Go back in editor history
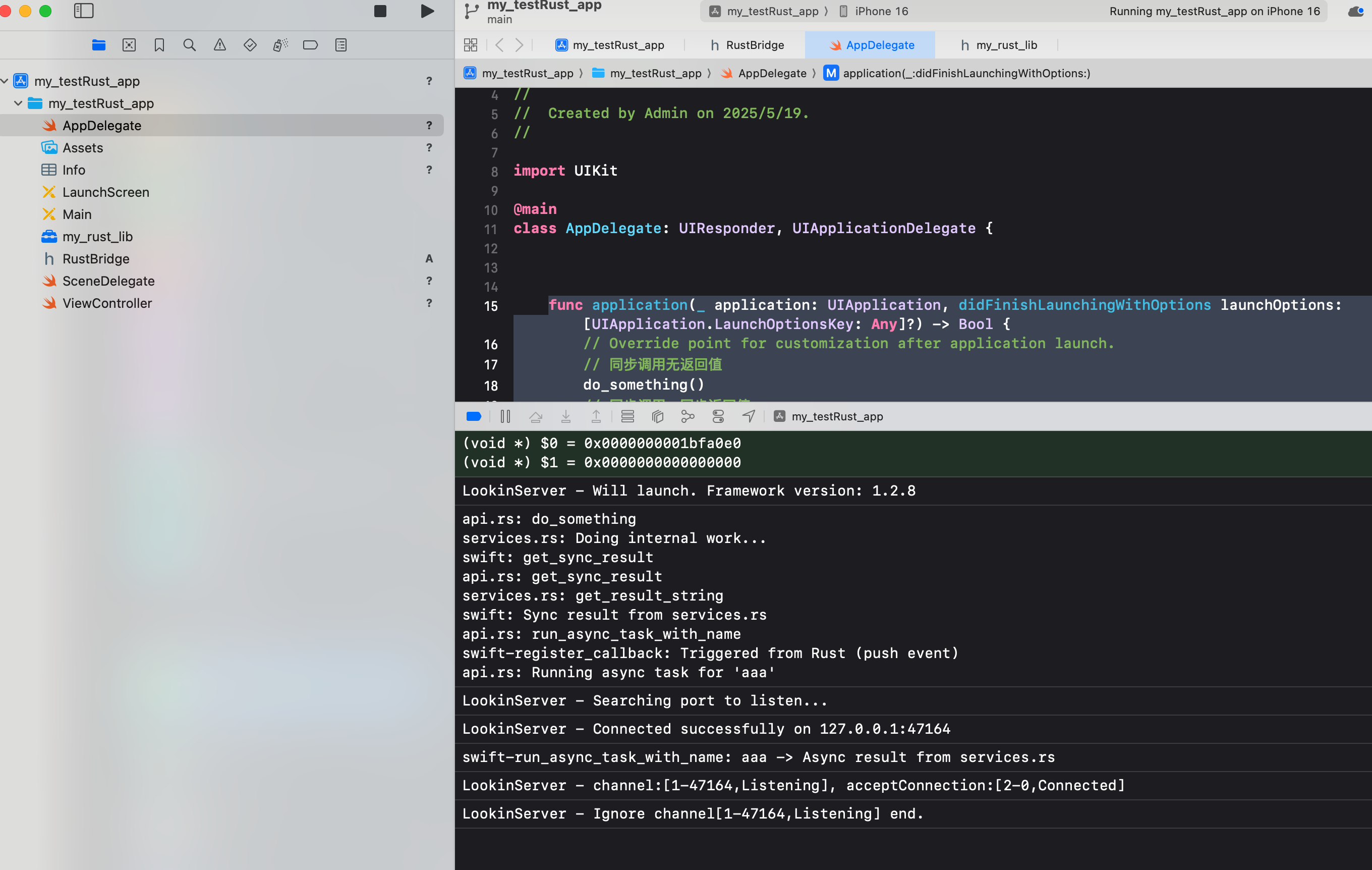This screenshot has width=1372, height=870. click(500, 45)
